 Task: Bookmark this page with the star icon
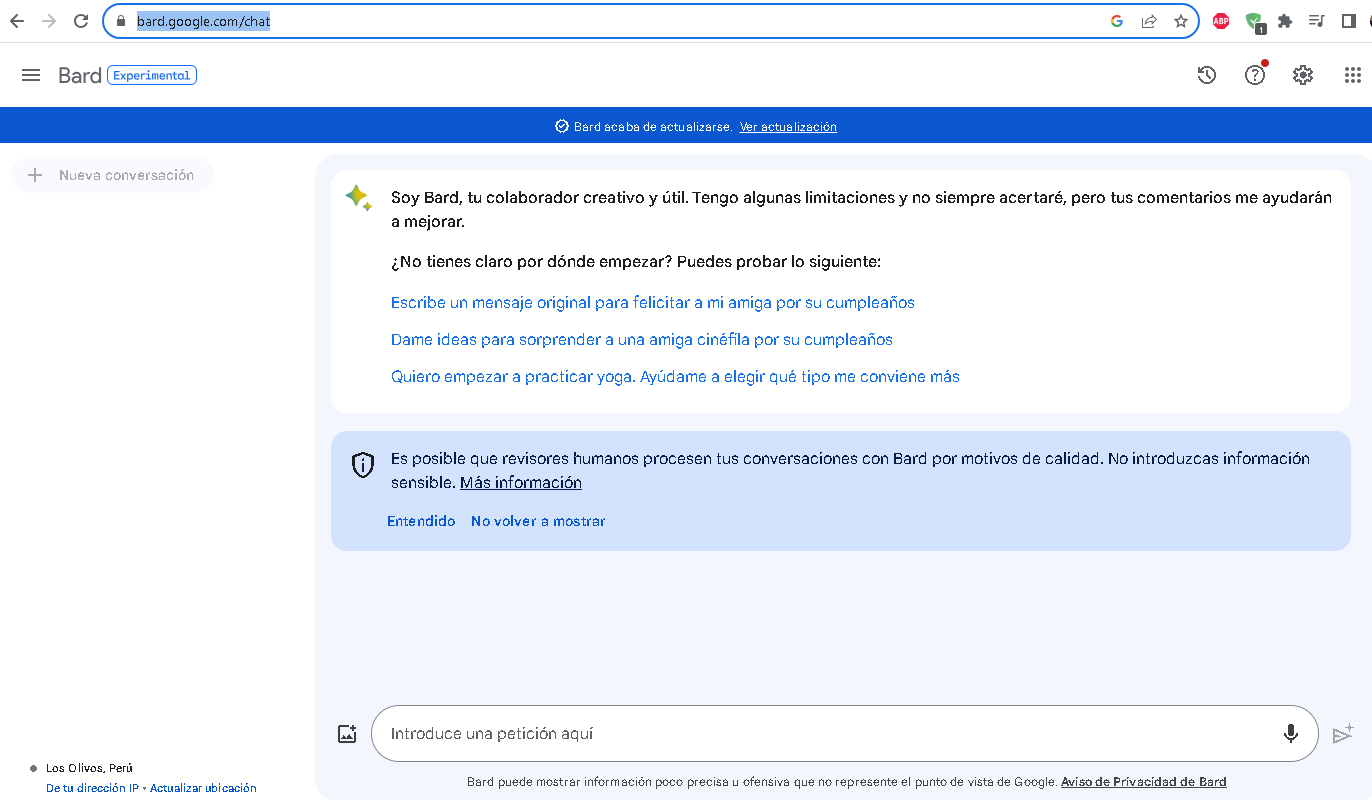tap(1181, 21)
